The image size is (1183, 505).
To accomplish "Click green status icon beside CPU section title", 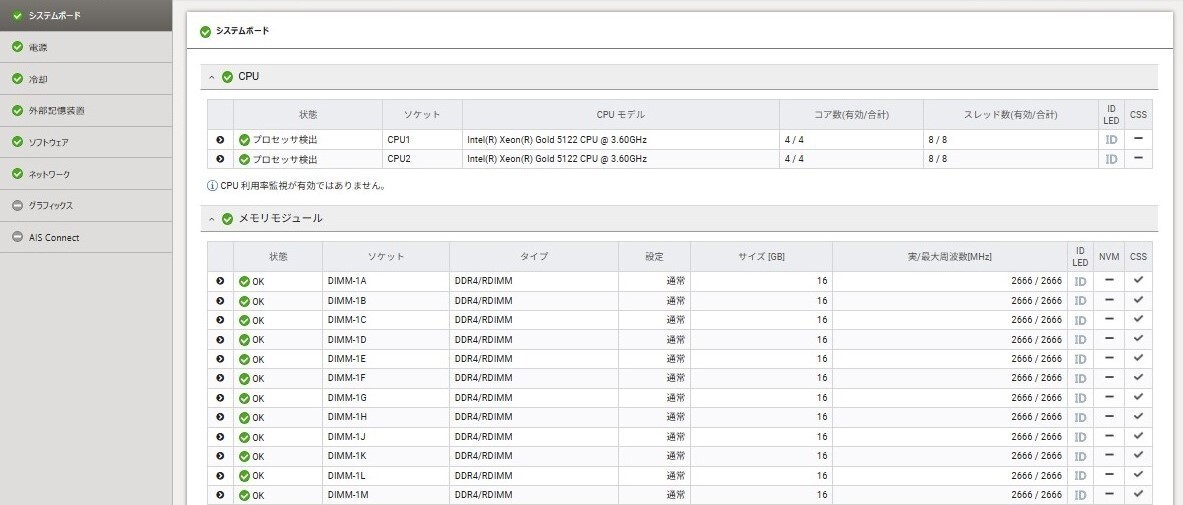I will pos(227,77).
